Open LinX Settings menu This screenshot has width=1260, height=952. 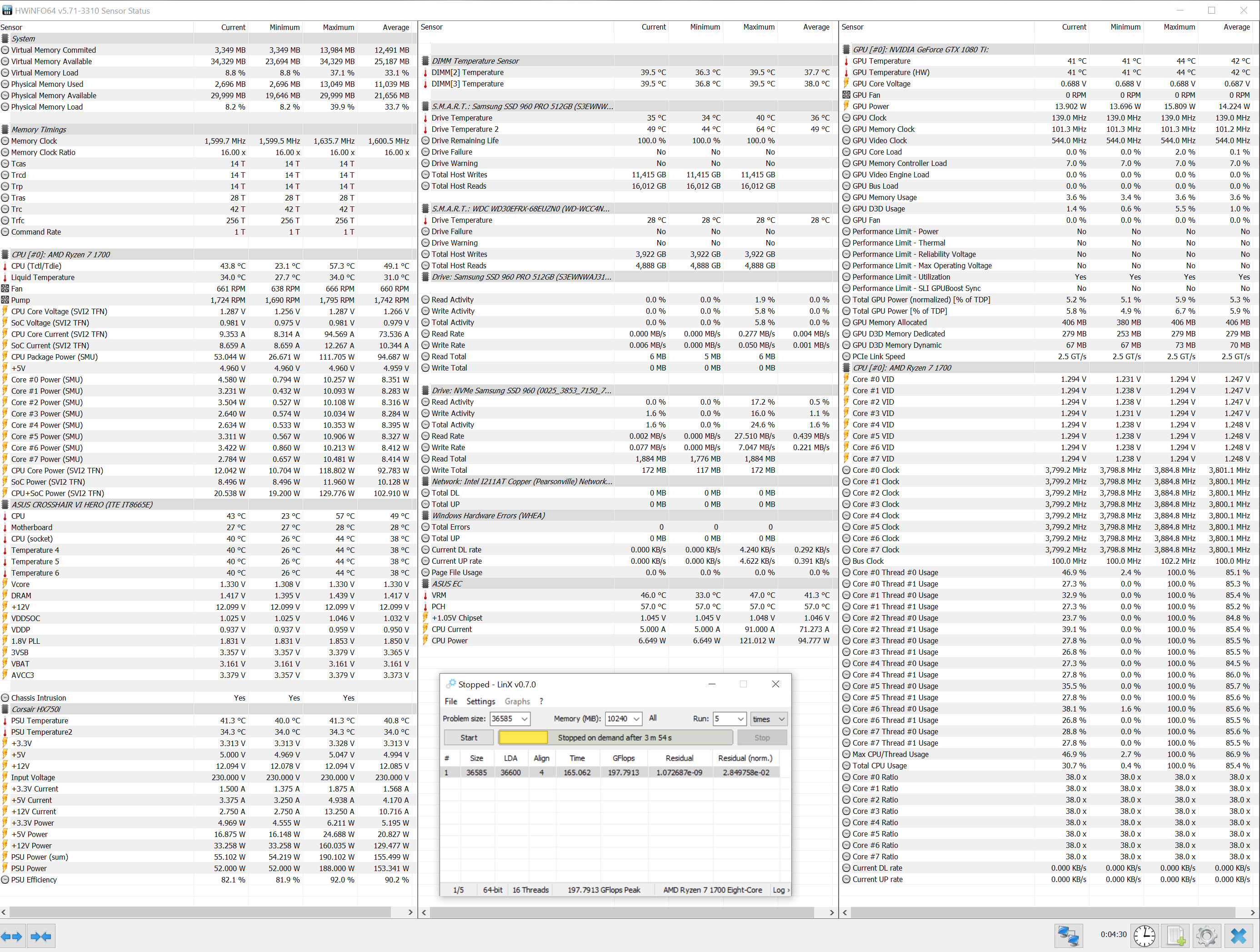pos(480,701)
